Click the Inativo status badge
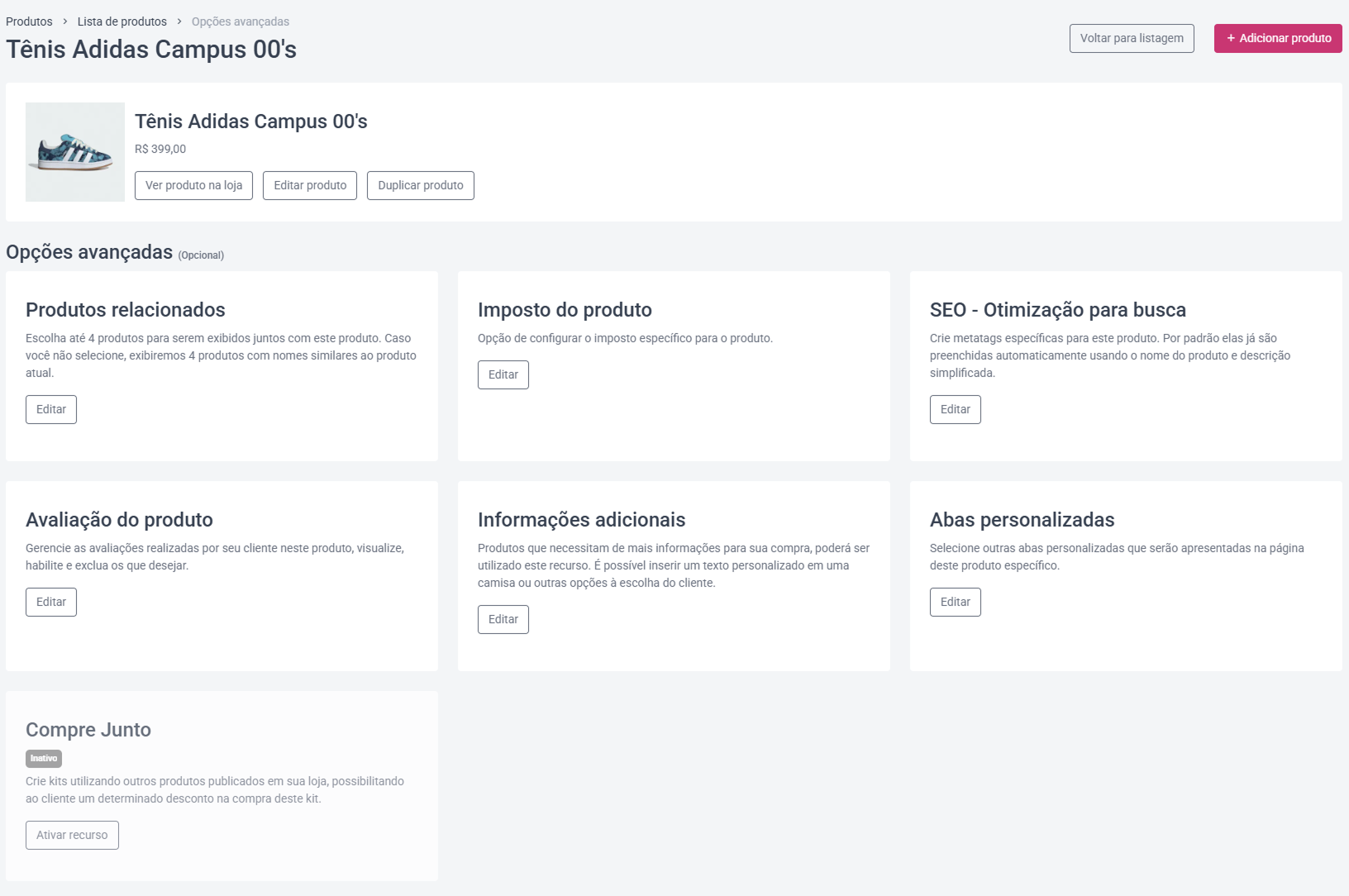 [x=44, y=758]
